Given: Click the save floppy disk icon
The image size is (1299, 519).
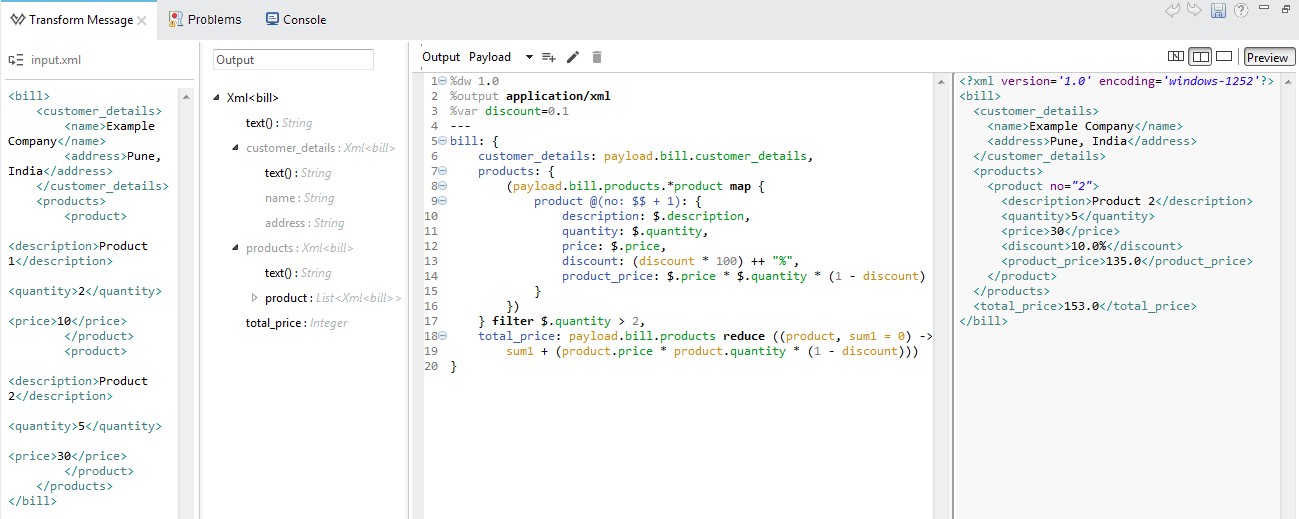Looking at the screenshot, I should (1218, 10).
